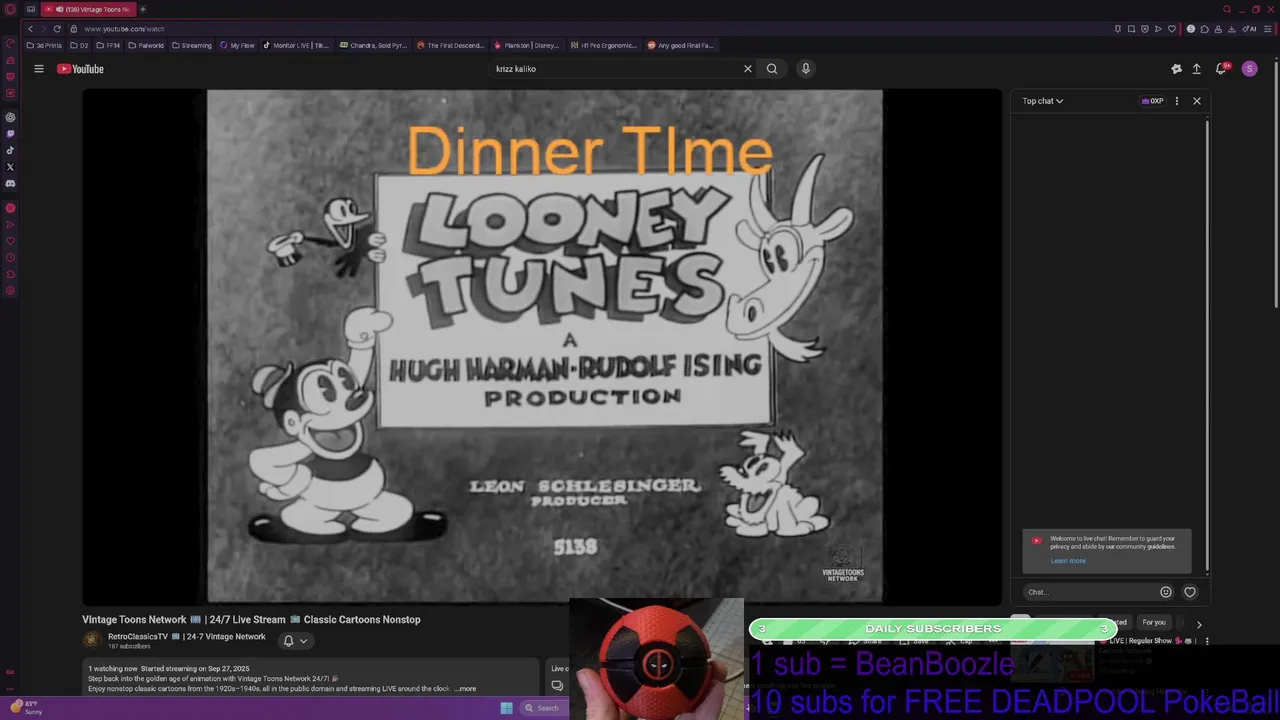Screen dimensions: 1280x720
Task: Open a new browser tab
Action: click(143, 9)
